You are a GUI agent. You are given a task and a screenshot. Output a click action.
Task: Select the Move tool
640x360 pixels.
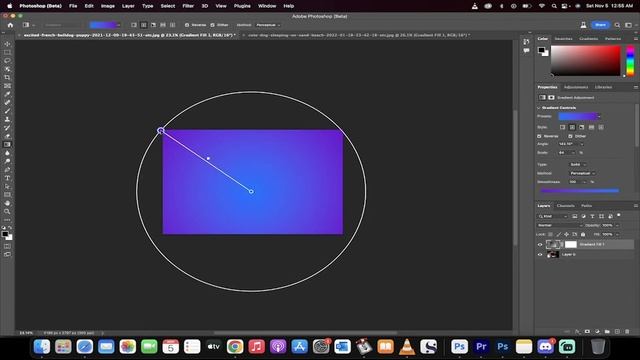coord(7,44)
